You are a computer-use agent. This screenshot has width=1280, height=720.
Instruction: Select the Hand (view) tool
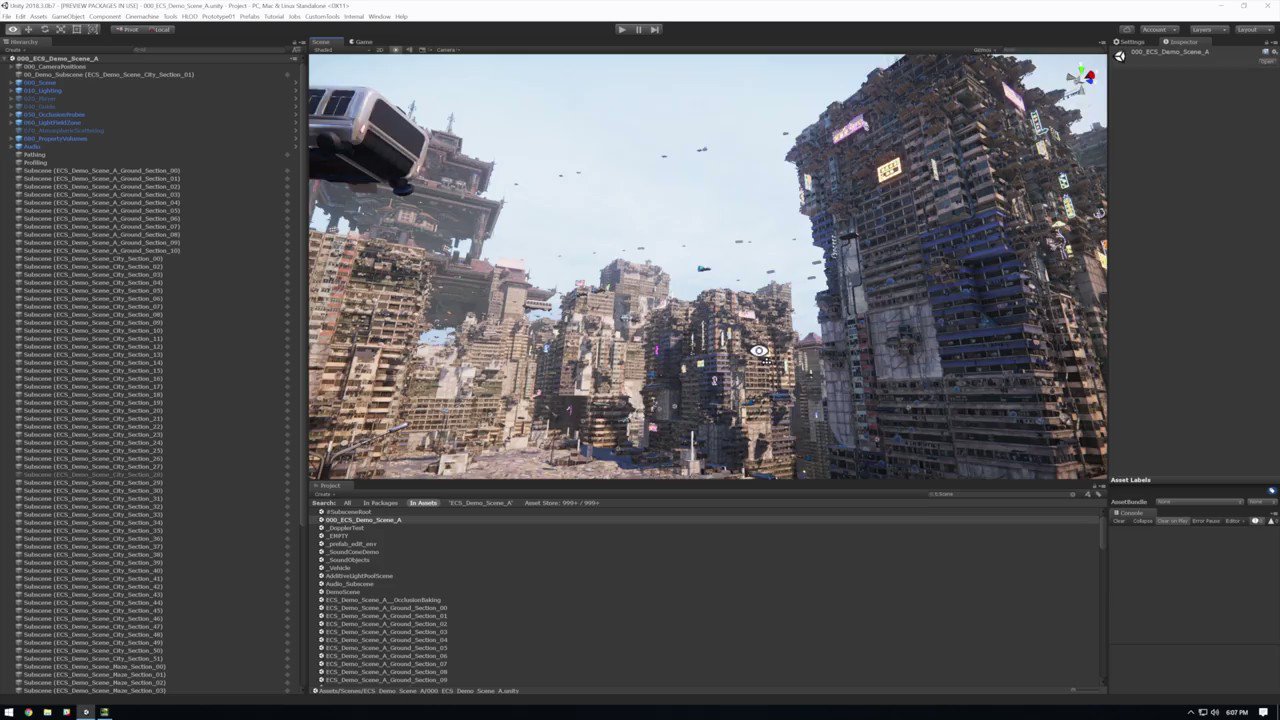12,29
